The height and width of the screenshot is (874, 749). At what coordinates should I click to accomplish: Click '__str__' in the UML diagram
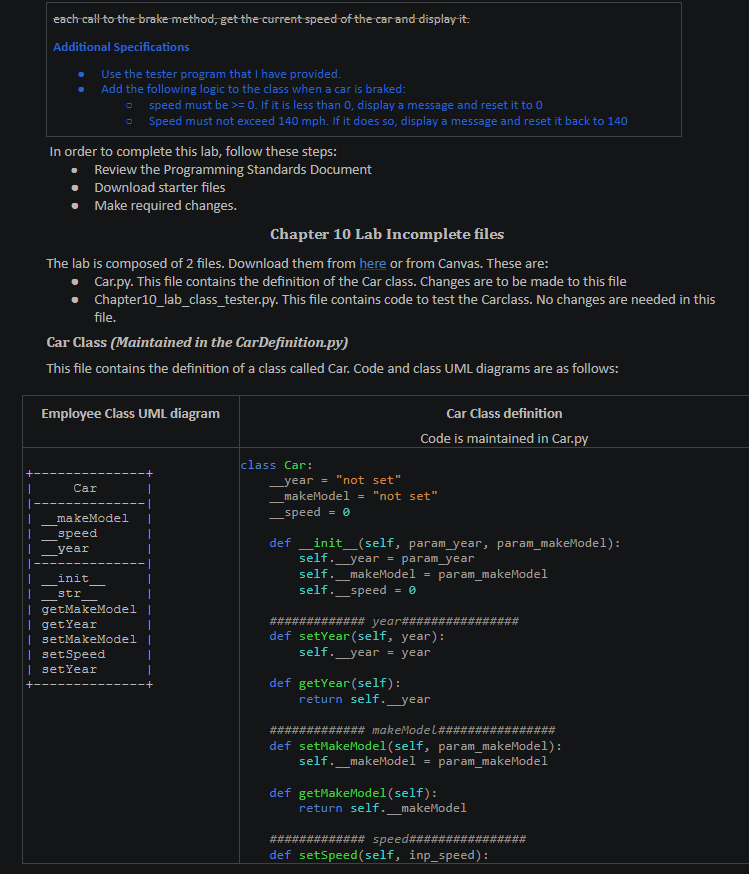click(69, 594)
